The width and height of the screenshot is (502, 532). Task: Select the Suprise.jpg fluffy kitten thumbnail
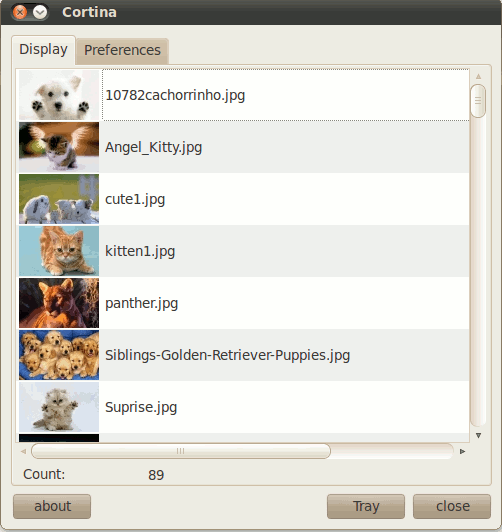click(x=59, y=407)
